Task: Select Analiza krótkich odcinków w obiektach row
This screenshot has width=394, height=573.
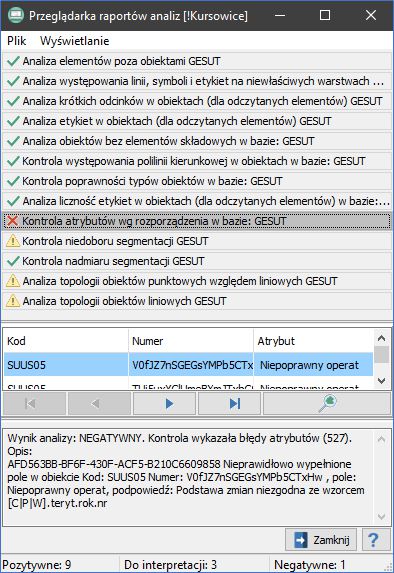Action: point(197,101)
